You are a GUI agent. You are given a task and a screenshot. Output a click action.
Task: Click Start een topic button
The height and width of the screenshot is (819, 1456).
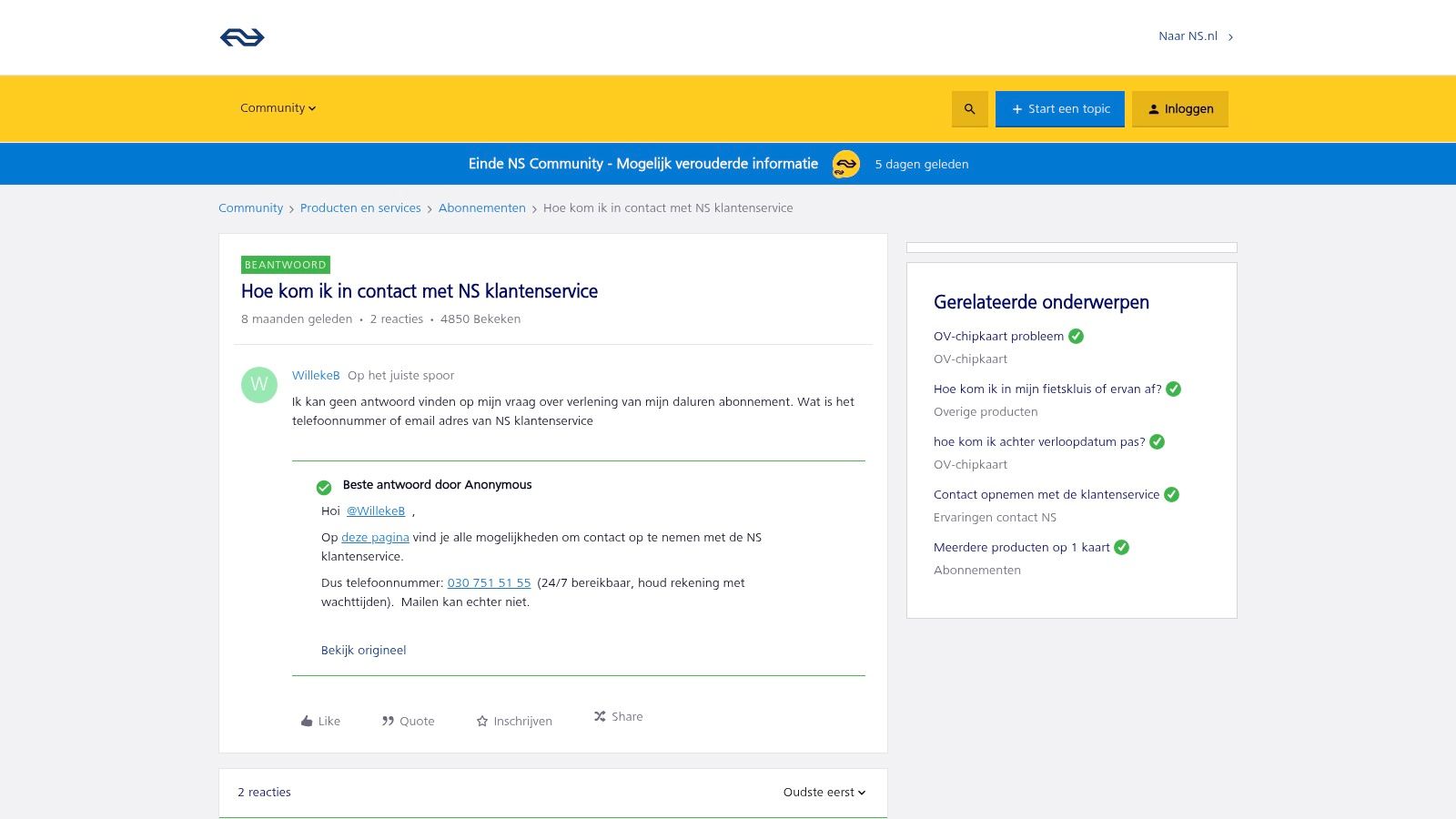tap(1059, 109)
